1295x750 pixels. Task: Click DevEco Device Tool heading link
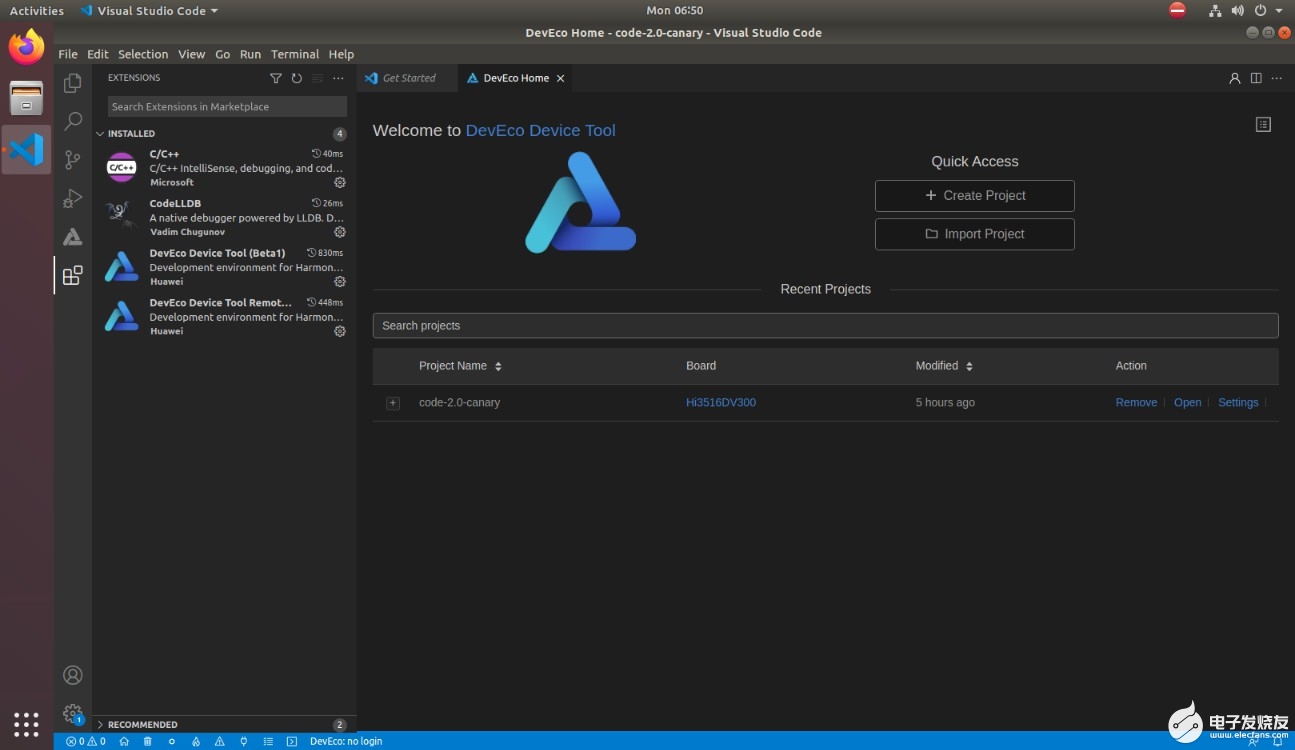pyautogui.click(x=540, y=130)
